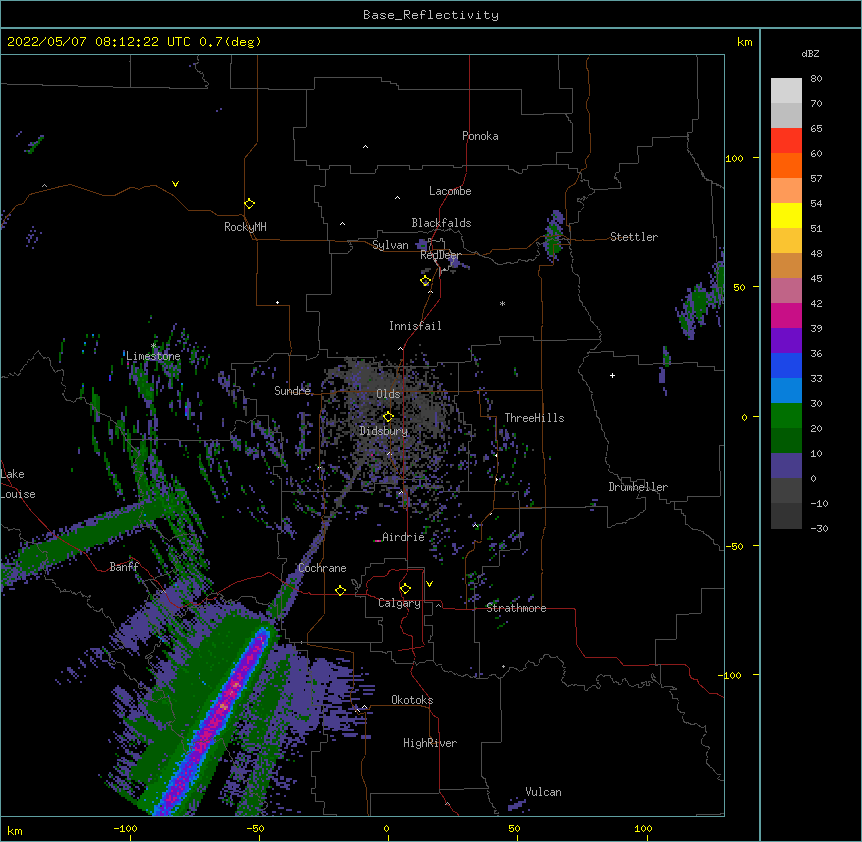The image size is (862, 842).
Task: Click the green radar echo west of Stettler
Action: point(554,235)
